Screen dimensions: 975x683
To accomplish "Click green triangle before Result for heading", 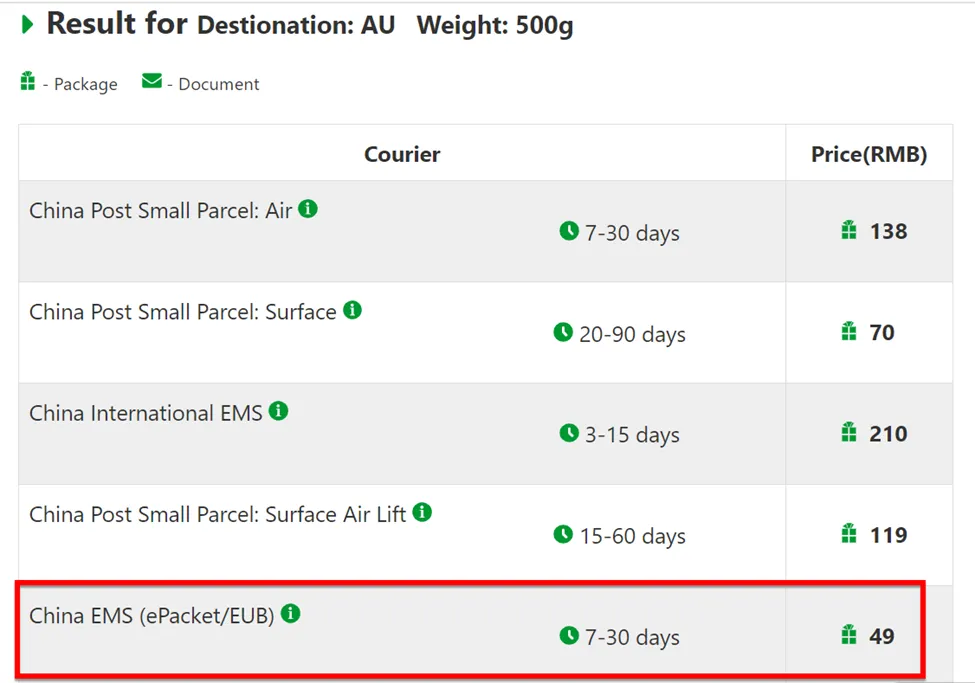I will [x=27, y=24].
